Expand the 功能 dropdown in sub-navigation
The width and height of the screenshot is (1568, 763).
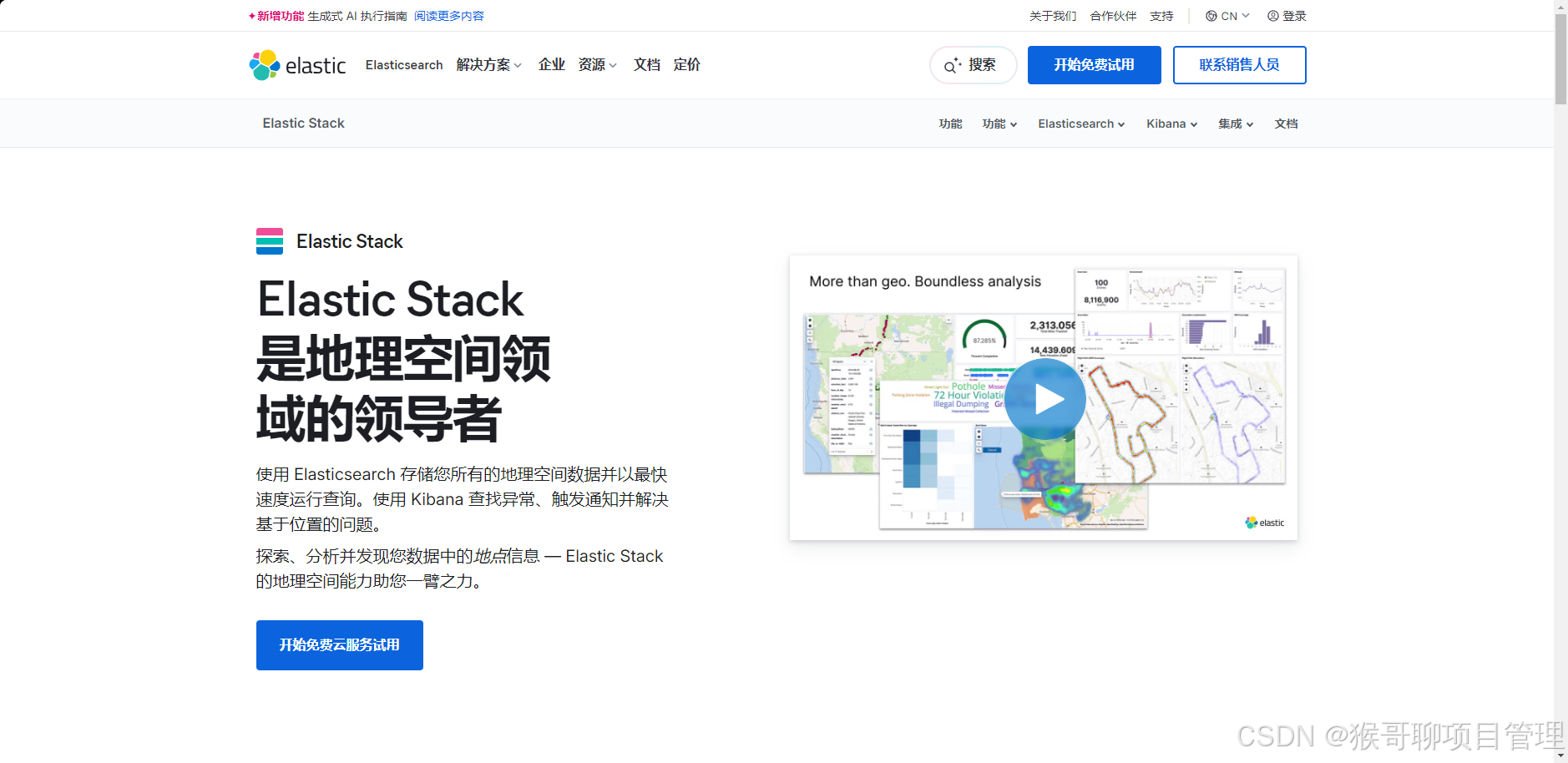[x=999, y=124]
